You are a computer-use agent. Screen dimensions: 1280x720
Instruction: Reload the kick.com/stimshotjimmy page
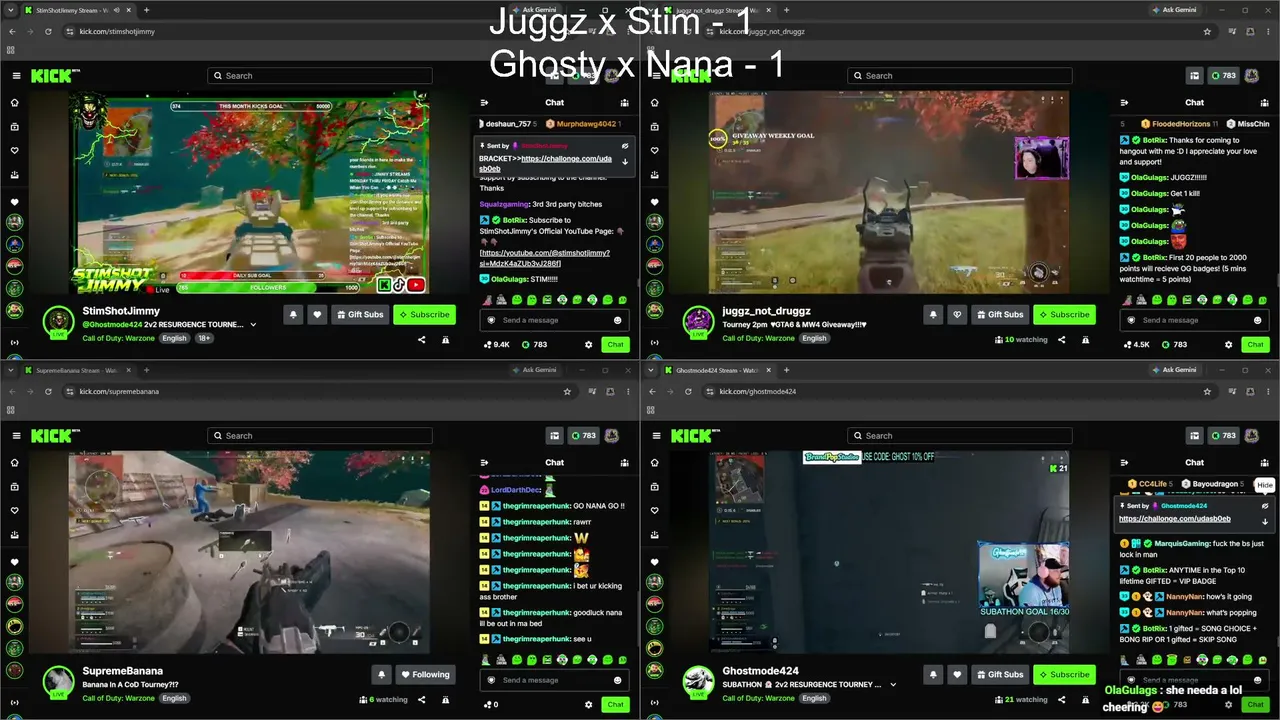pos(48,31)
